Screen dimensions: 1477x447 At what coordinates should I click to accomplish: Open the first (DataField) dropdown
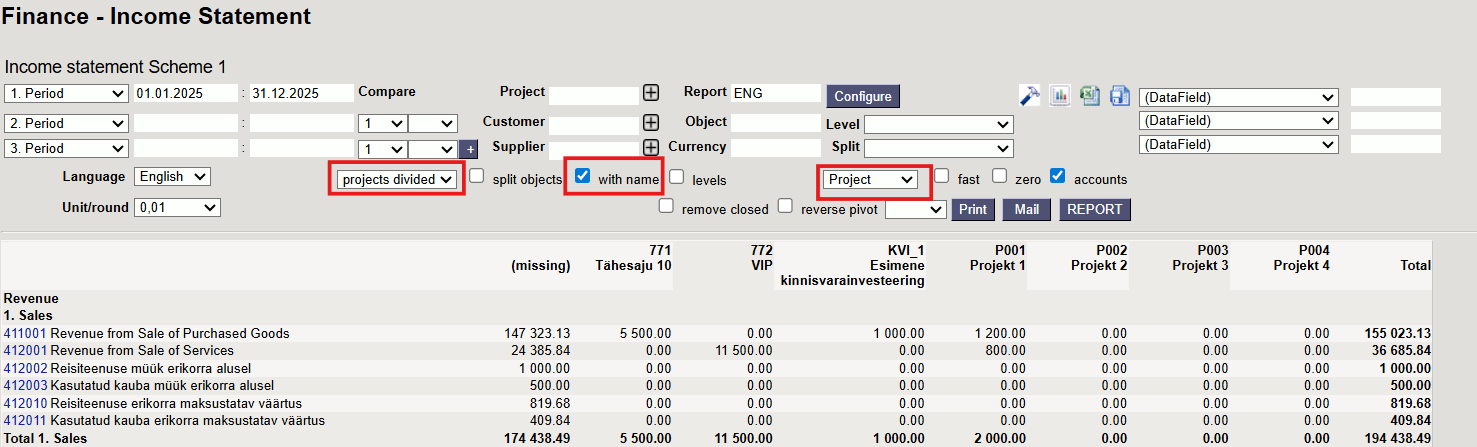[1238, 97]
